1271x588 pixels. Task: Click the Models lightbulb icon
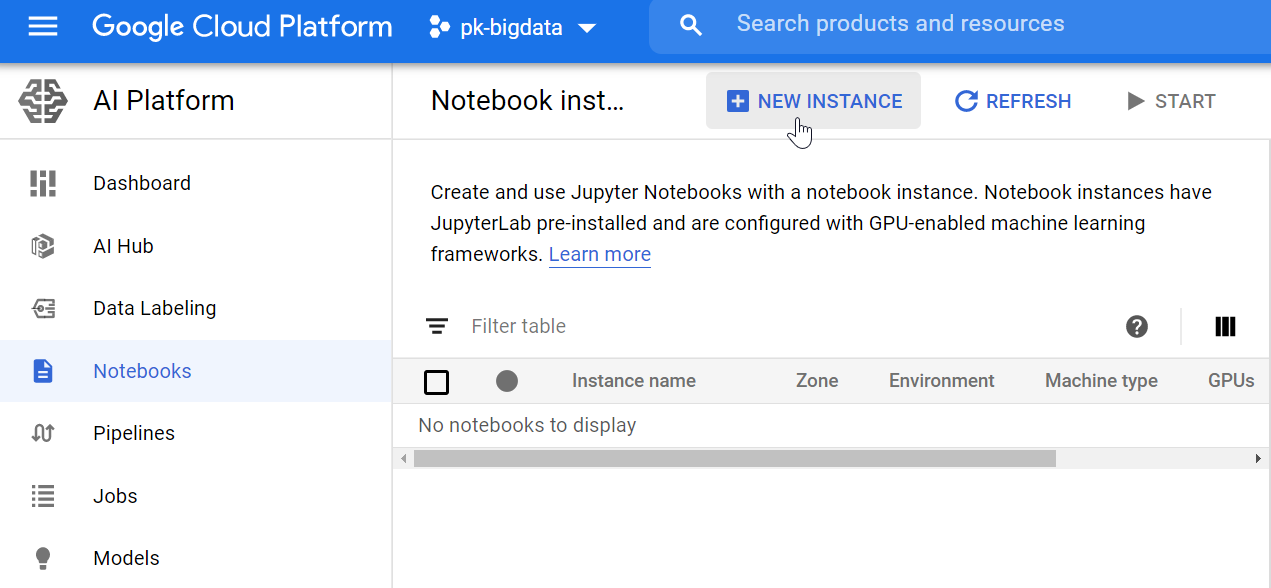click(x=43, y=558)
